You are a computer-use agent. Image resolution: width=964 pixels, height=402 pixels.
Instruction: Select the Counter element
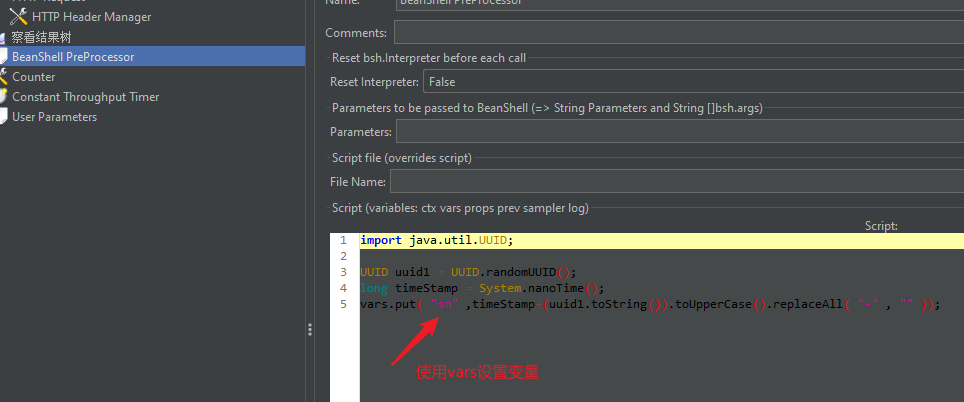point(34,77)
